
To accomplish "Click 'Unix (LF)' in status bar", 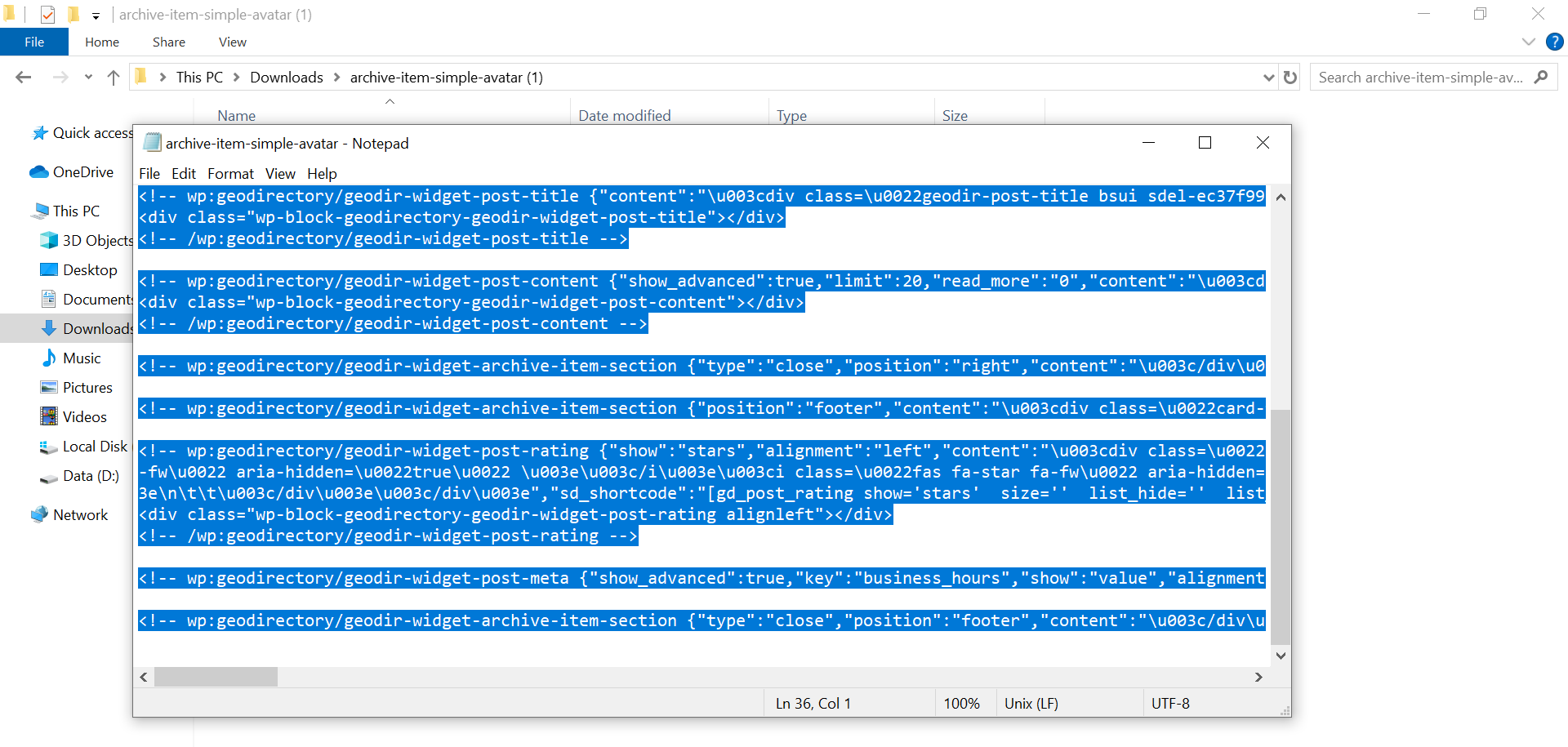I will [1031, 704].
